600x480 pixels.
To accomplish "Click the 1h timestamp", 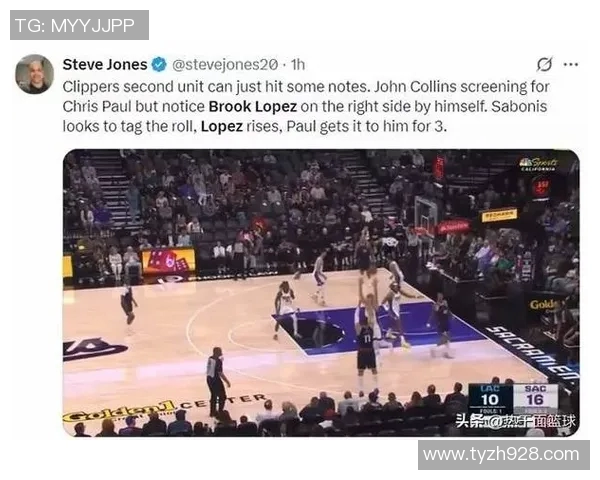I will click(298, 65).
